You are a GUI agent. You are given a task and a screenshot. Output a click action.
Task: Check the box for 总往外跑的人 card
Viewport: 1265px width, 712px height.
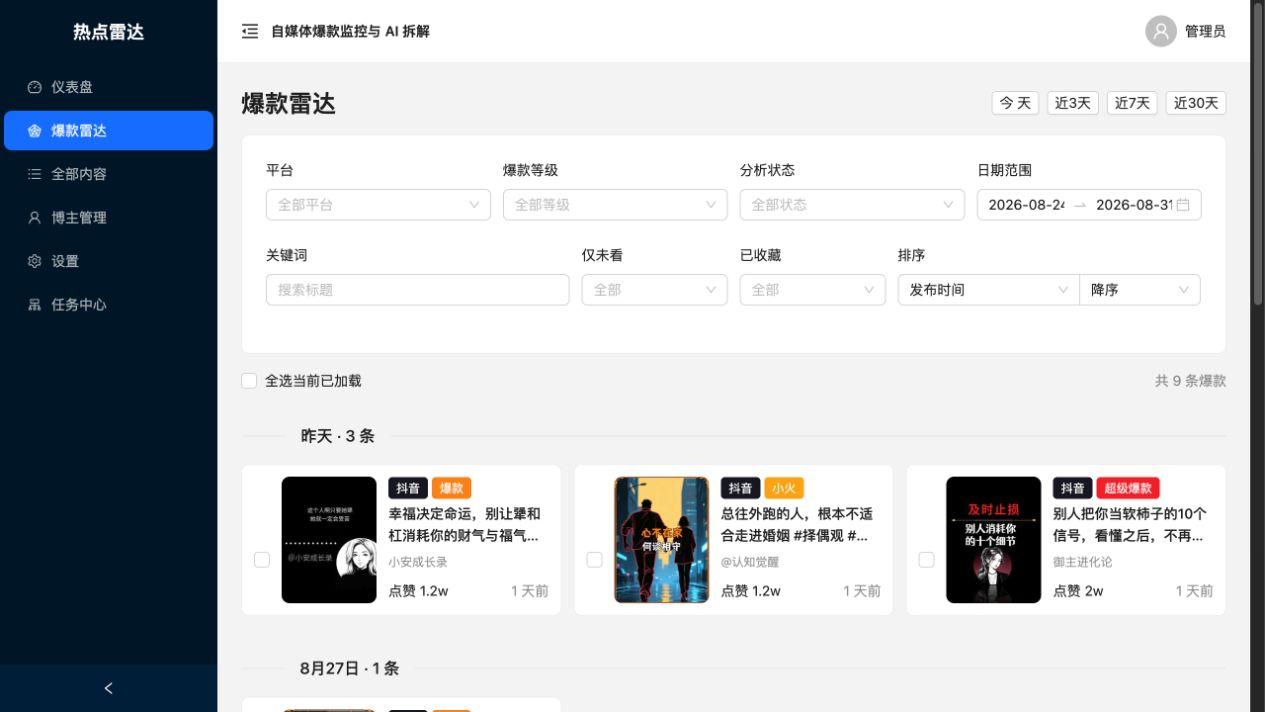pos(594,560)
